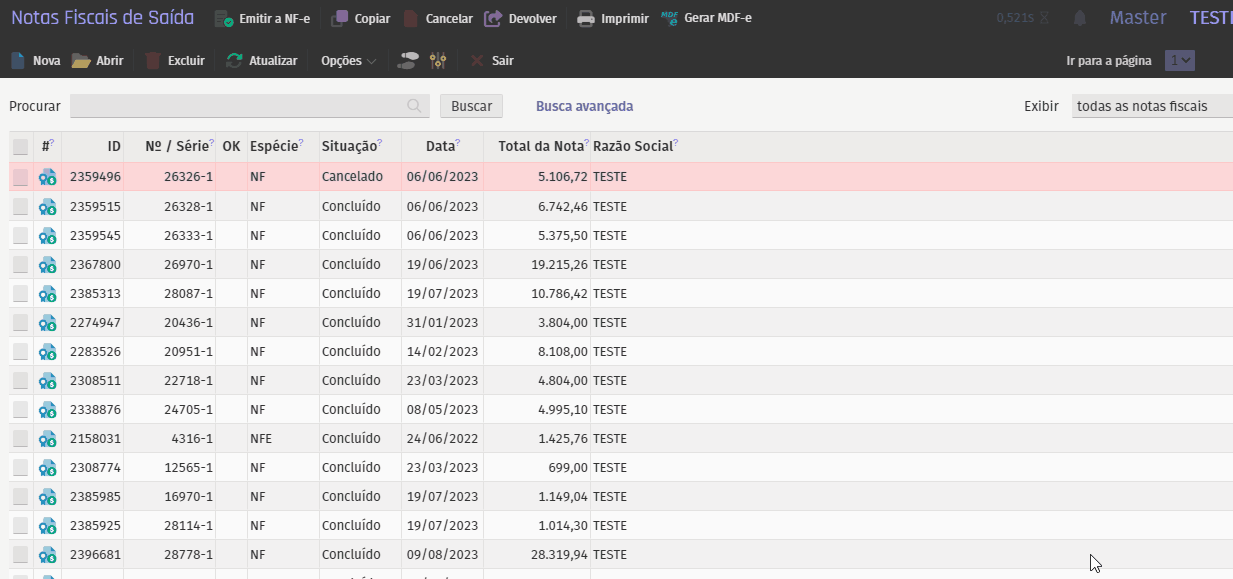Image resolution: width=1233 pixels, height=579 pixels.
Task: Click the row icon for ID 2385313
Action: click(47, 293)
